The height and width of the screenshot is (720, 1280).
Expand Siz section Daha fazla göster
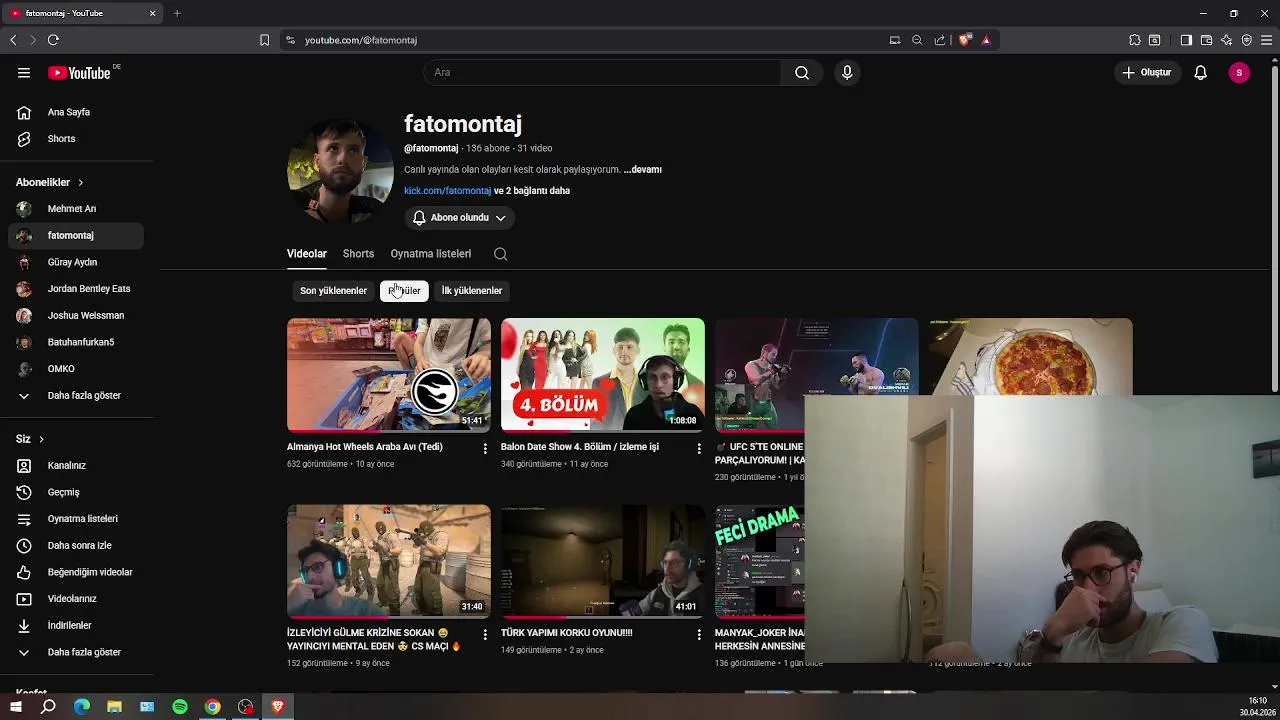[x=76, y=652]
